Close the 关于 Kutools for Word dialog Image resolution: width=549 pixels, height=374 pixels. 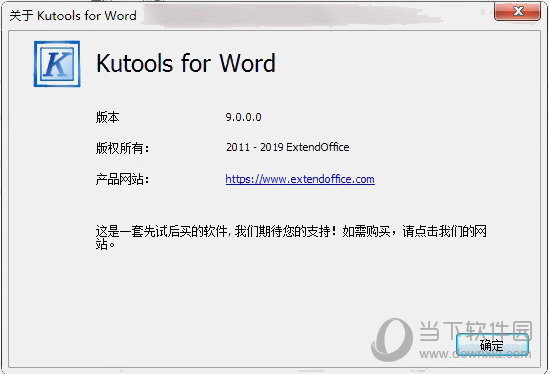tap(517, 12)
